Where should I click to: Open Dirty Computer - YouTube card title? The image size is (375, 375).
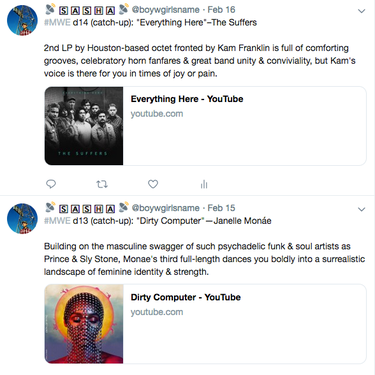[x=186, y=297]
